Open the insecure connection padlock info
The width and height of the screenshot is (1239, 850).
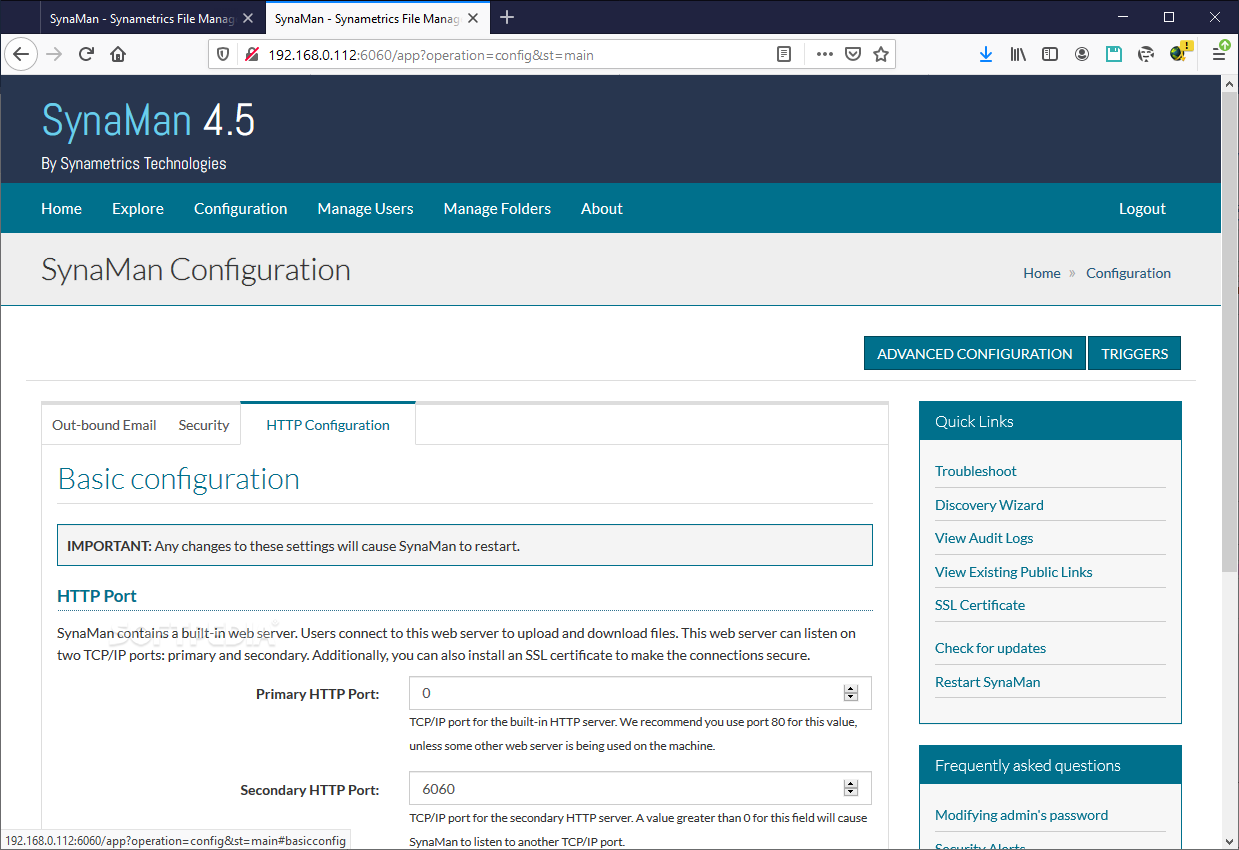(252, 54)
